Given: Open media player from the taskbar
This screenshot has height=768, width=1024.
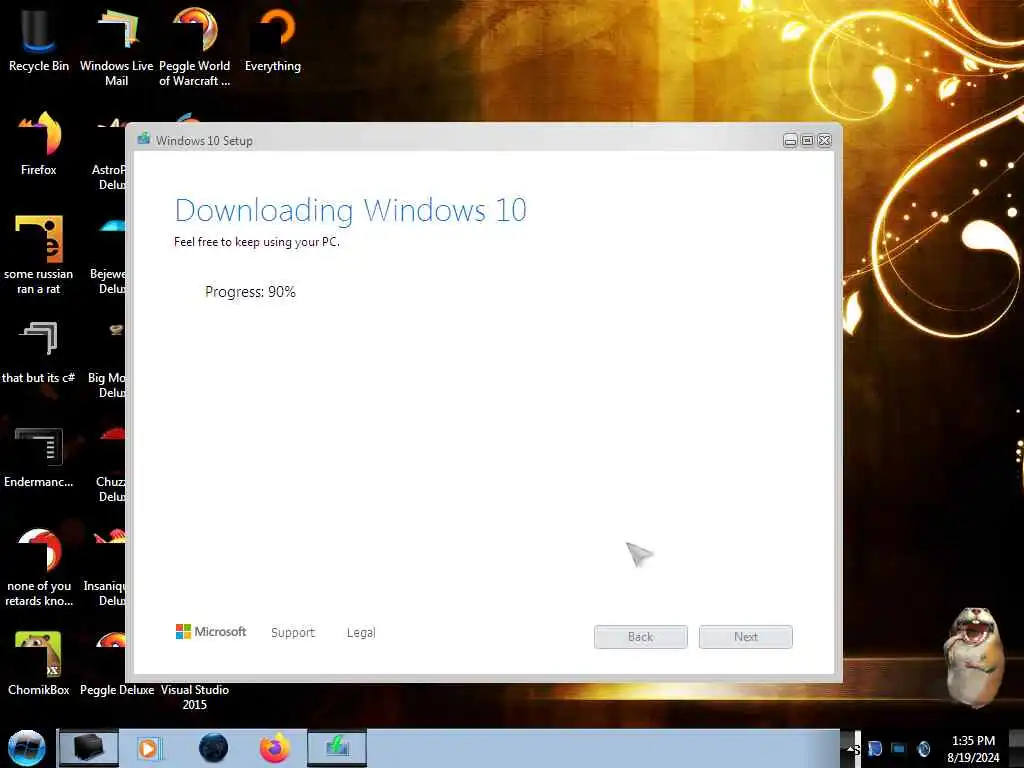Looking at the screenshot, I should [148, 748].
